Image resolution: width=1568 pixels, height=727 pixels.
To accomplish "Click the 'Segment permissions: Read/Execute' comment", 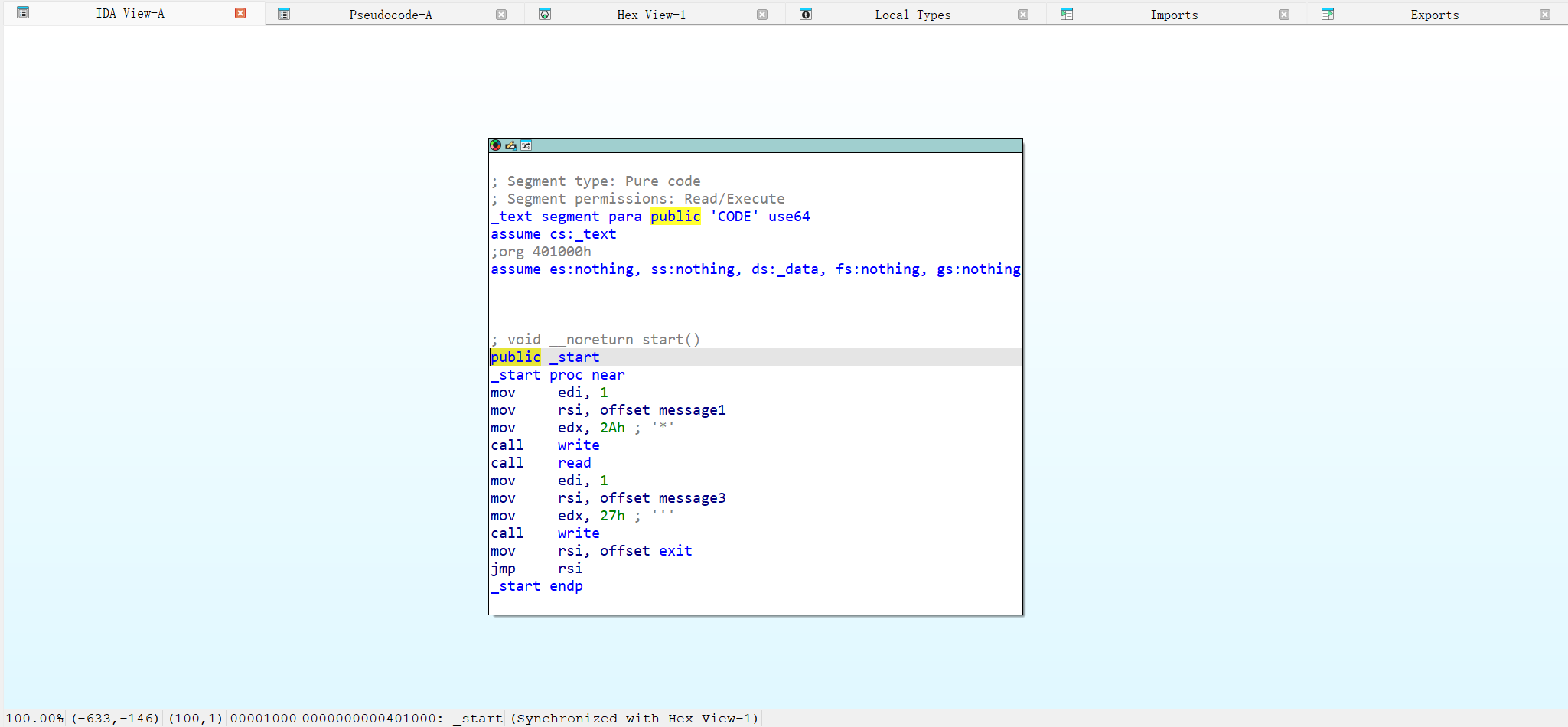I will tap(637, 199).
